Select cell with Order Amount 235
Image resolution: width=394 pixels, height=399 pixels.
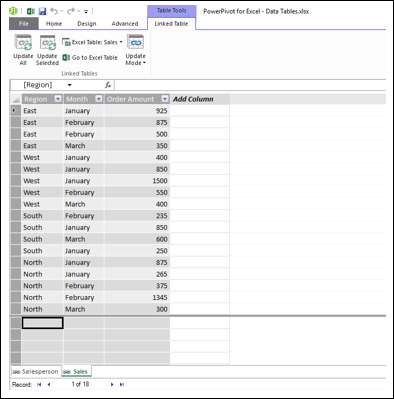(x=137, y=216)
